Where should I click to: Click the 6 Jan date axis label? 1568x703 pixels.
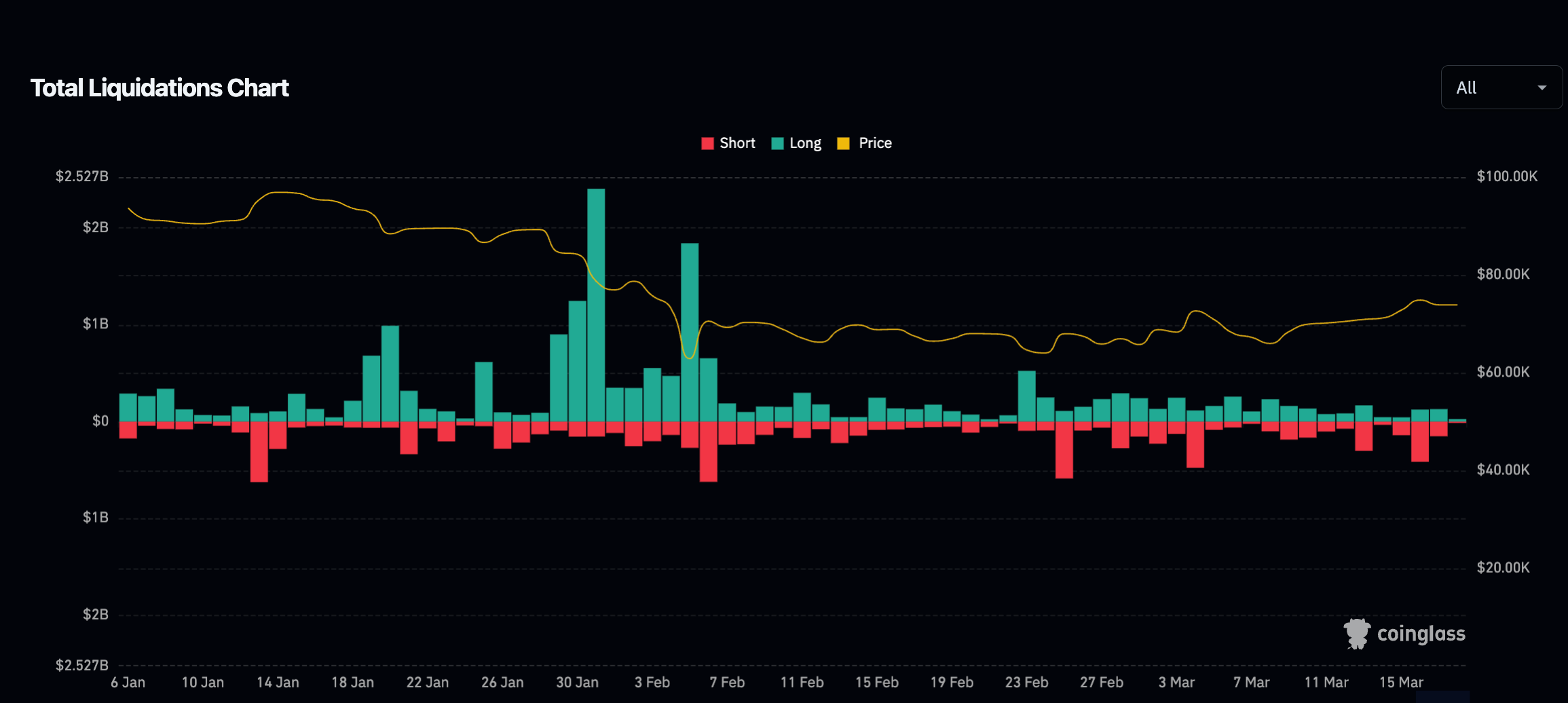tap(128, 683)
